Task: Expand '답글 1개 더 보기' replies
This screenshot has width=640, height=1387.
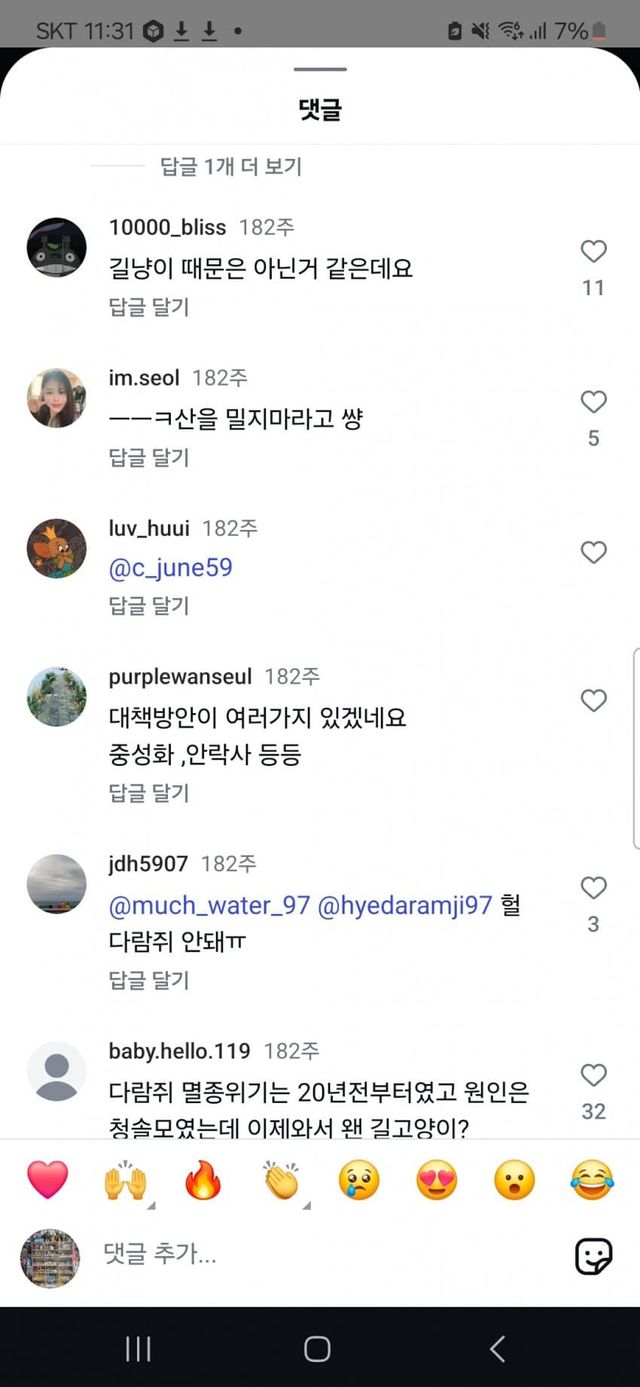Action: click(x=231, y=166)
